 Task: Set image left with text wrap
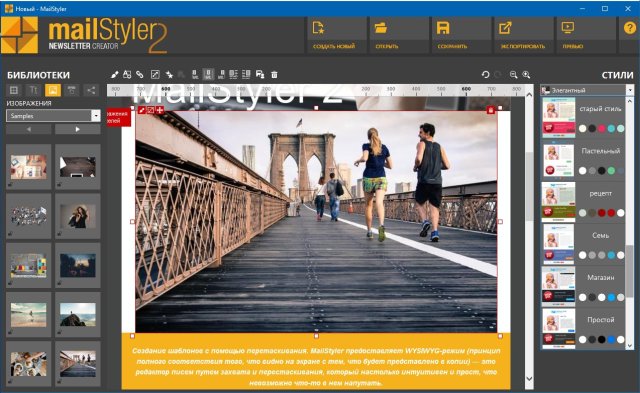pyautogui.click(x=233, y=74)
